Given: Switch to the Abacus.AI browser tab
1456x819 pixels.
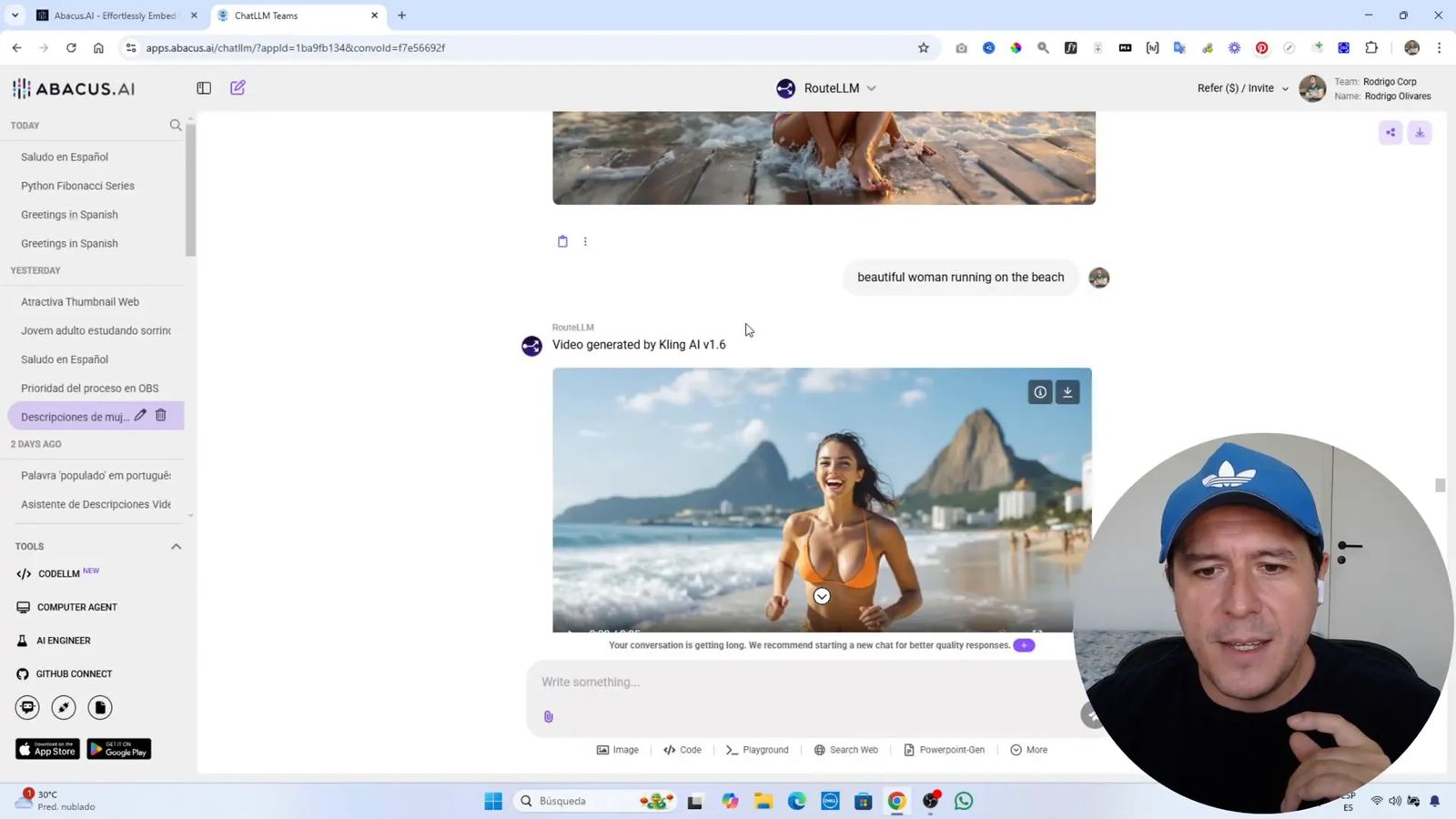Looking at the screenshot, I should coord(114,15).
